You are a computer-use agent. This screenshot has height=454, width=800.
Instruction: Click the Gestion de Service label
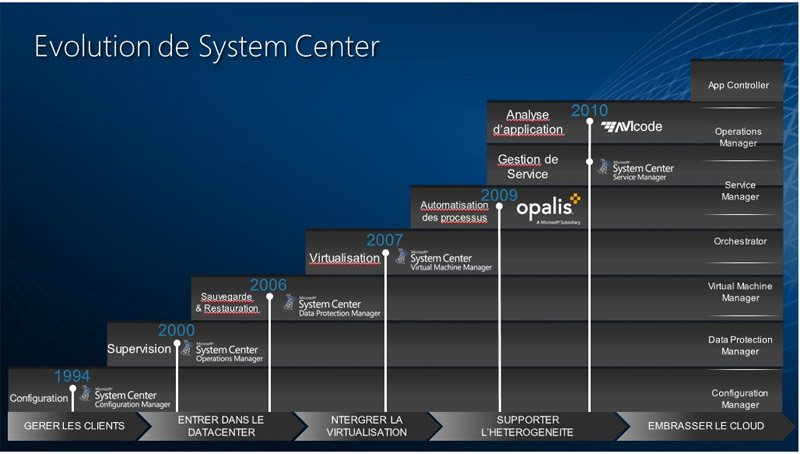pos(528,167)
